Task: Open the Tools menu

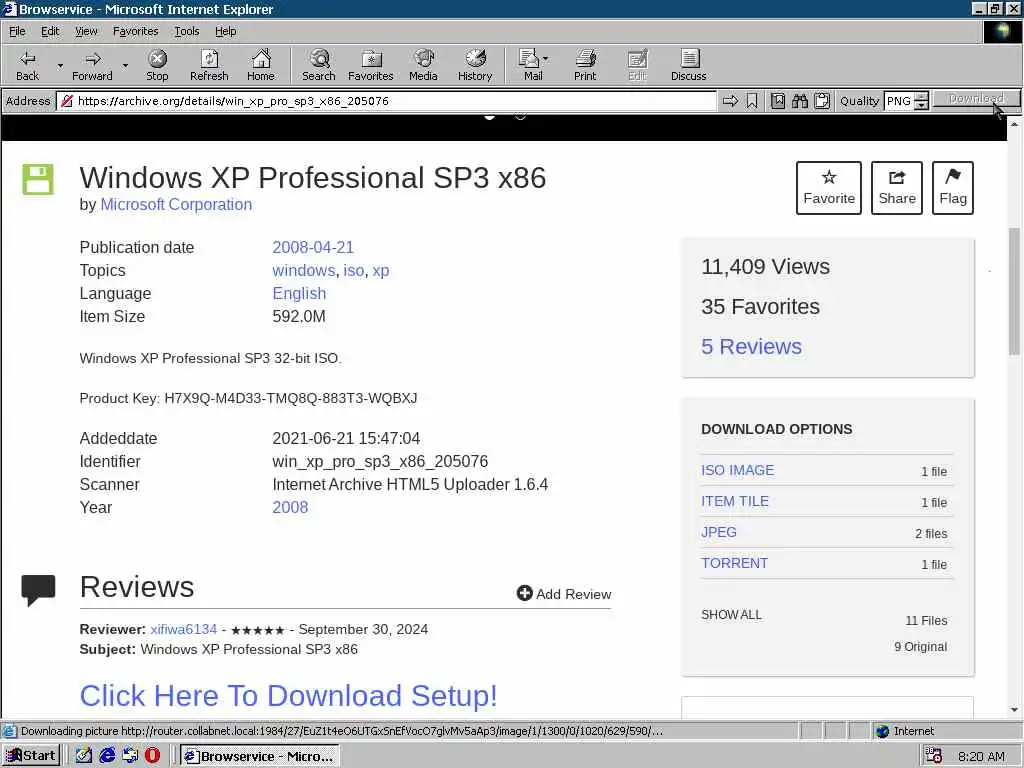Action: 186,31
